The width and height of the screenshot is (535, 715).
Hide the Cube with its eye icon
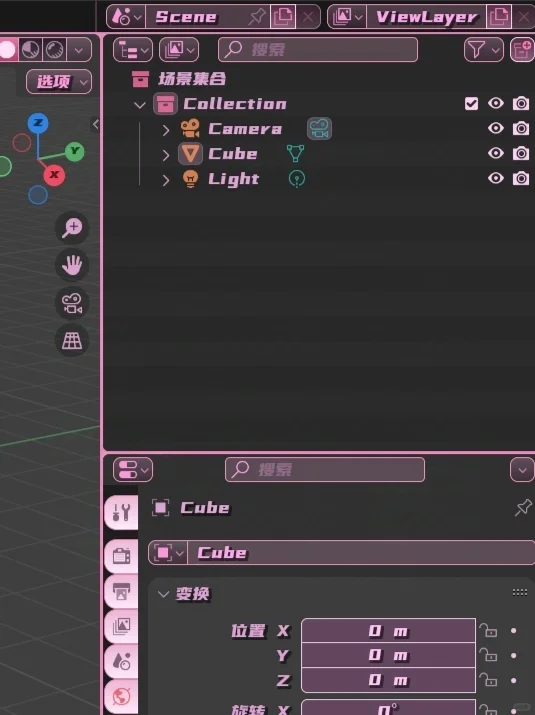coord(496,153)
